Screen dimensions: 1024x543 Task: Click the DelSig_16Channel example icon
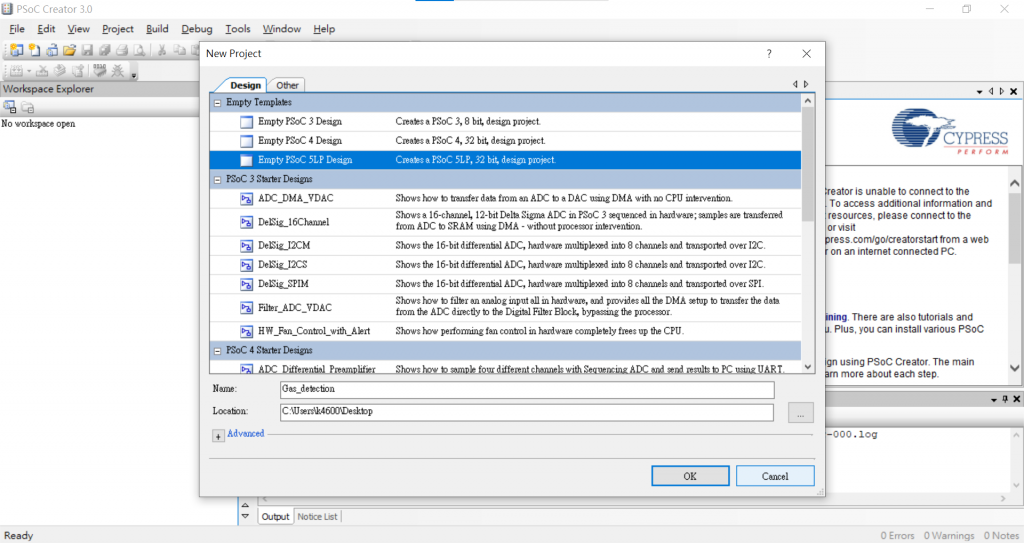(x=246, y=222)
